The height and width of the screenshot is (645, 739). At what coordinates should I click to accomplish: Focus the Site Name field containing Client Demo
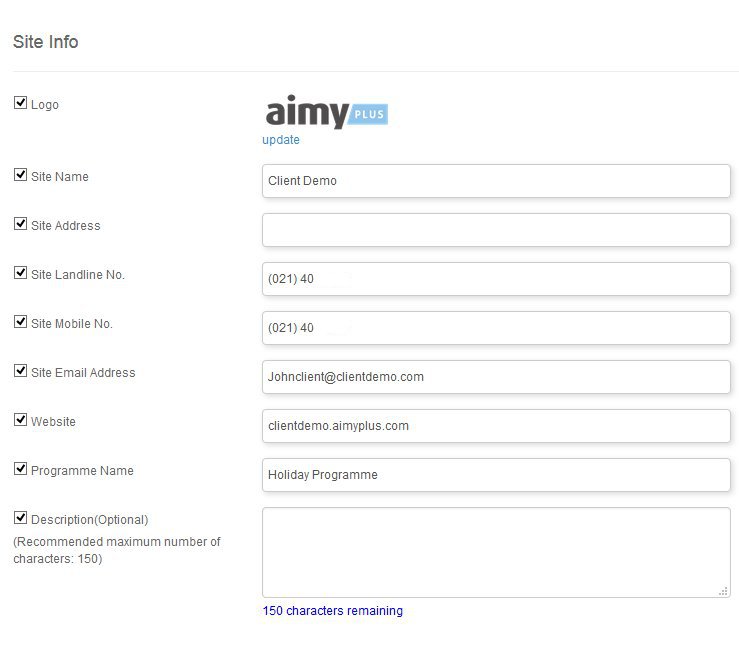(x=496, y=181)
